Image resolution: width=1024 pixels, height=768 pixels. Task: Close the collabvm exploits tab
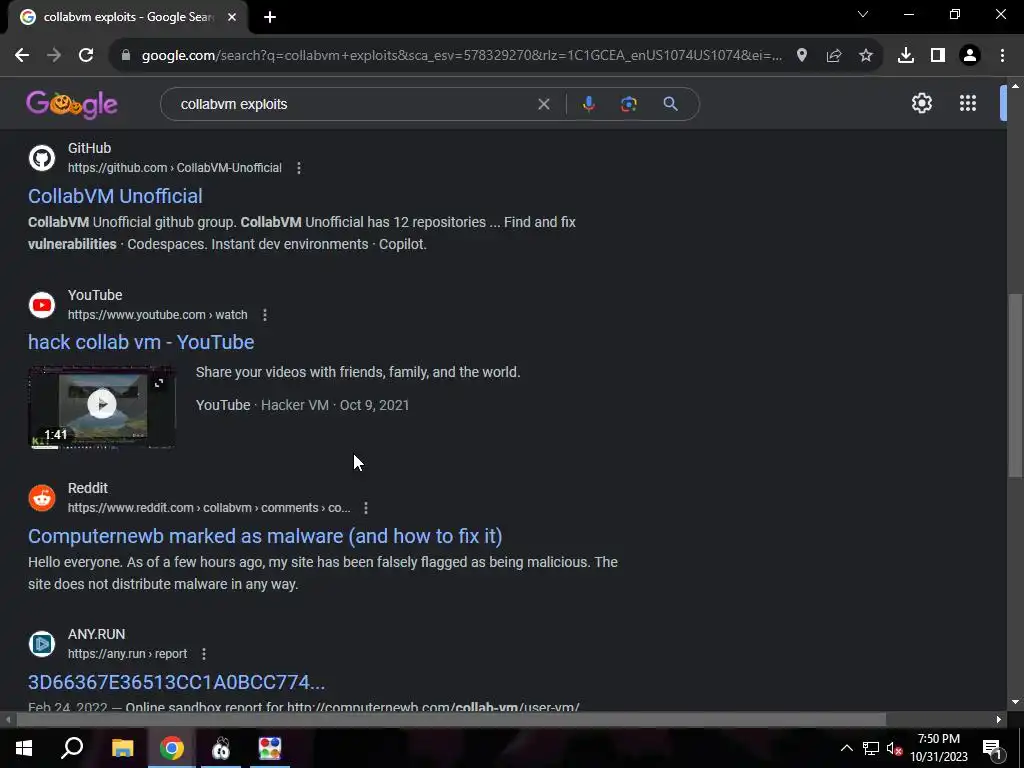232,18
